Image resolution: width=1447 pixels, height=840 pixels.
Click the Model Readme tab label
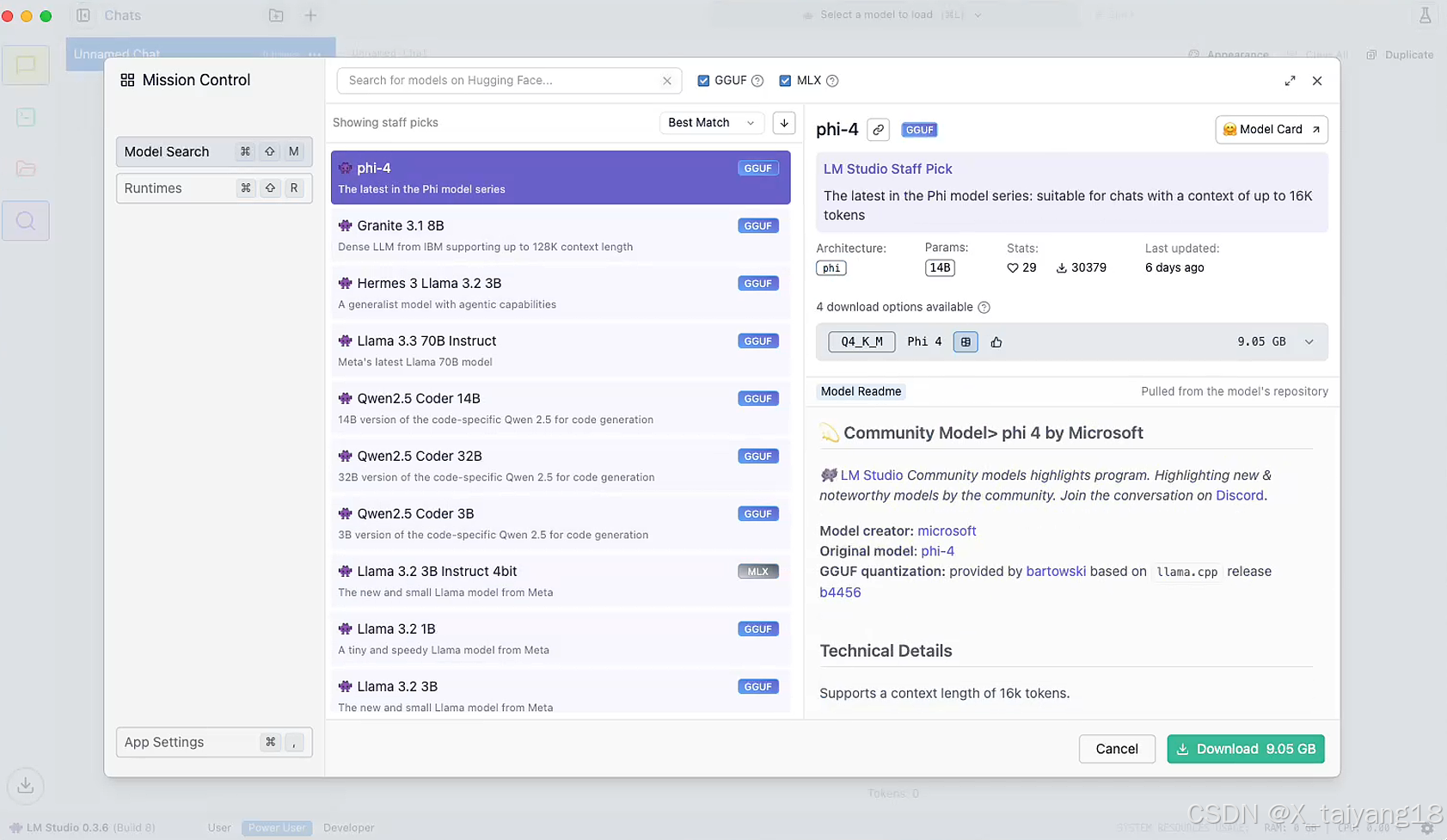point(861,391)
